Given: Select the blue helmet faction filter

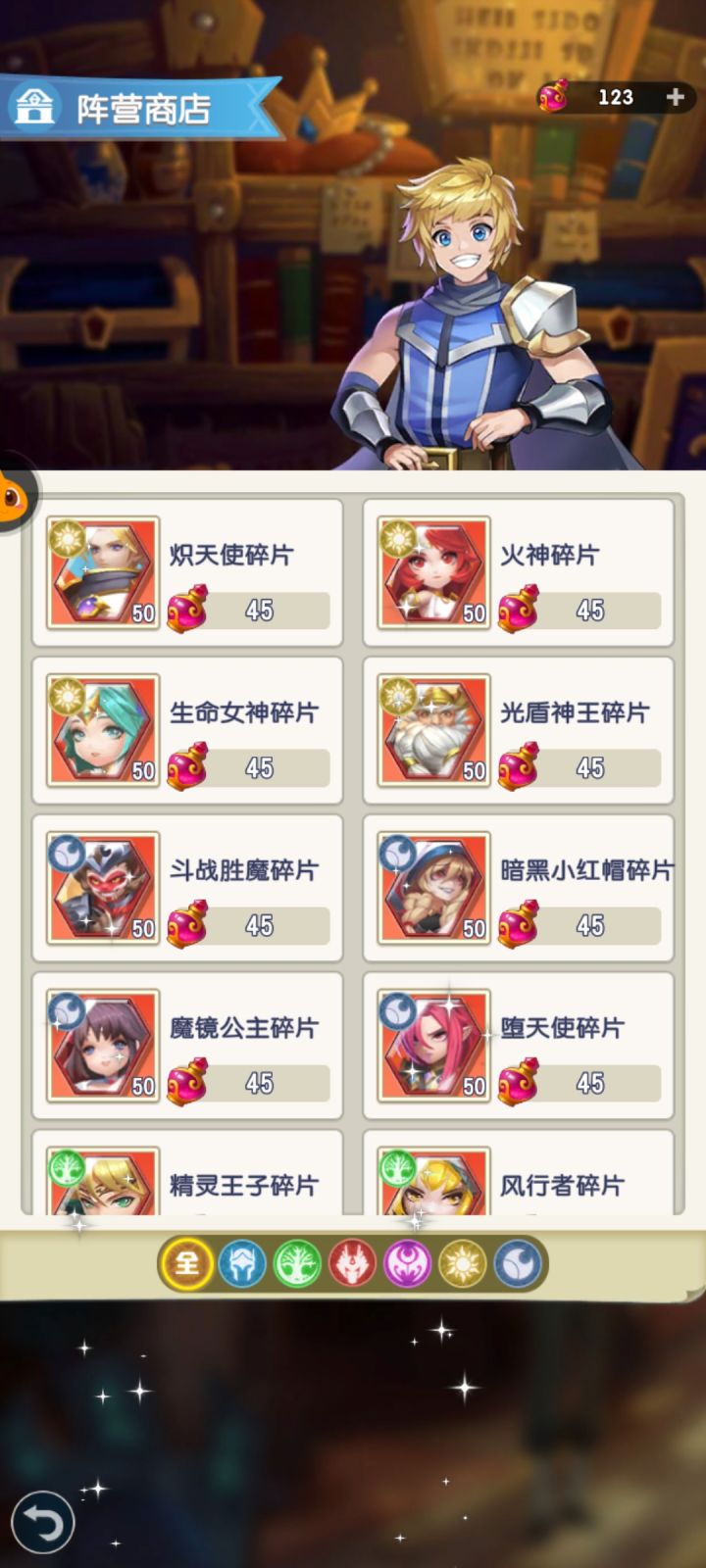Looking at the screenshot, I should click(x=241, y=1264).
